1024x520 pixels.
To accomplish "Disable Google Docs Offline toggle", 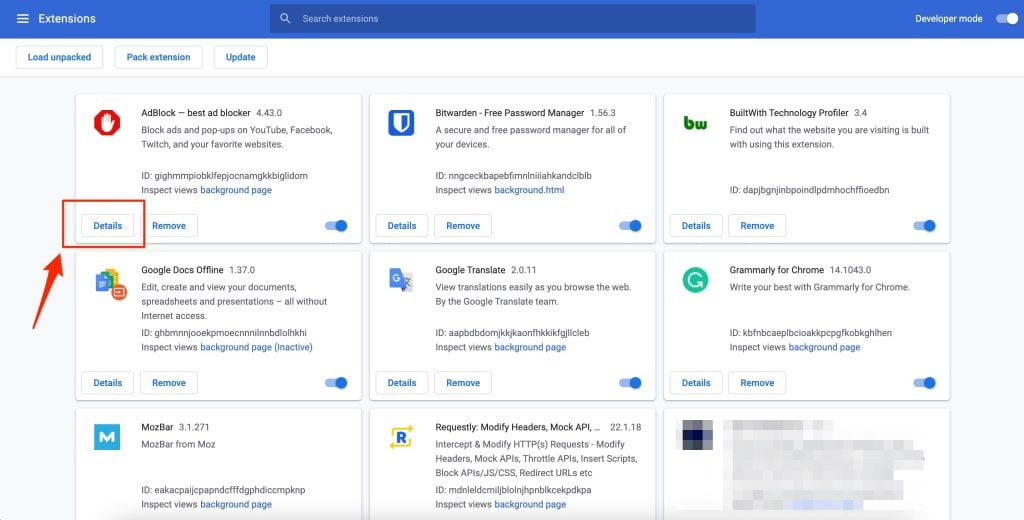I will [336, 383].
